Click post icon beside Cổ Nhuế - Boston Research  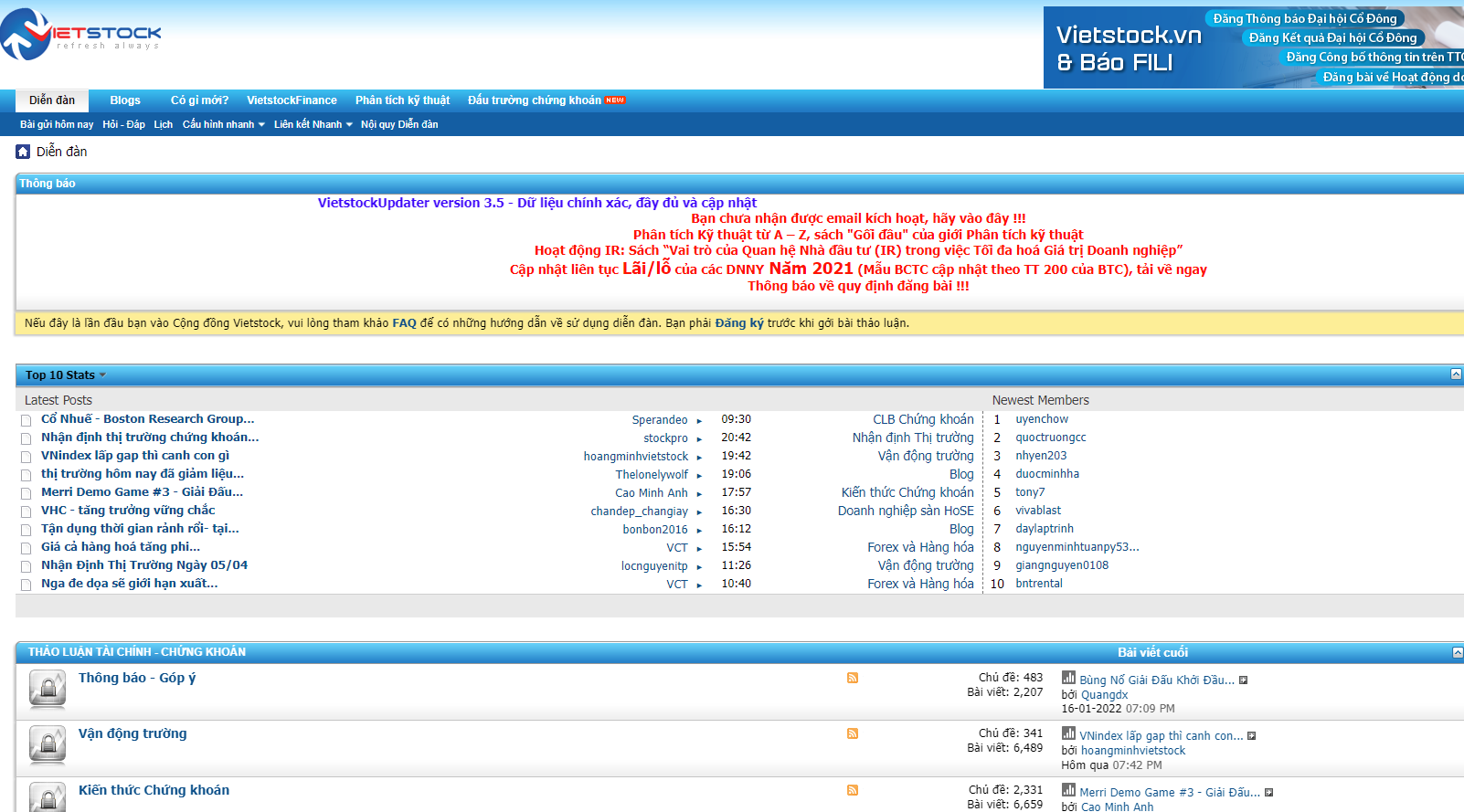27,420
